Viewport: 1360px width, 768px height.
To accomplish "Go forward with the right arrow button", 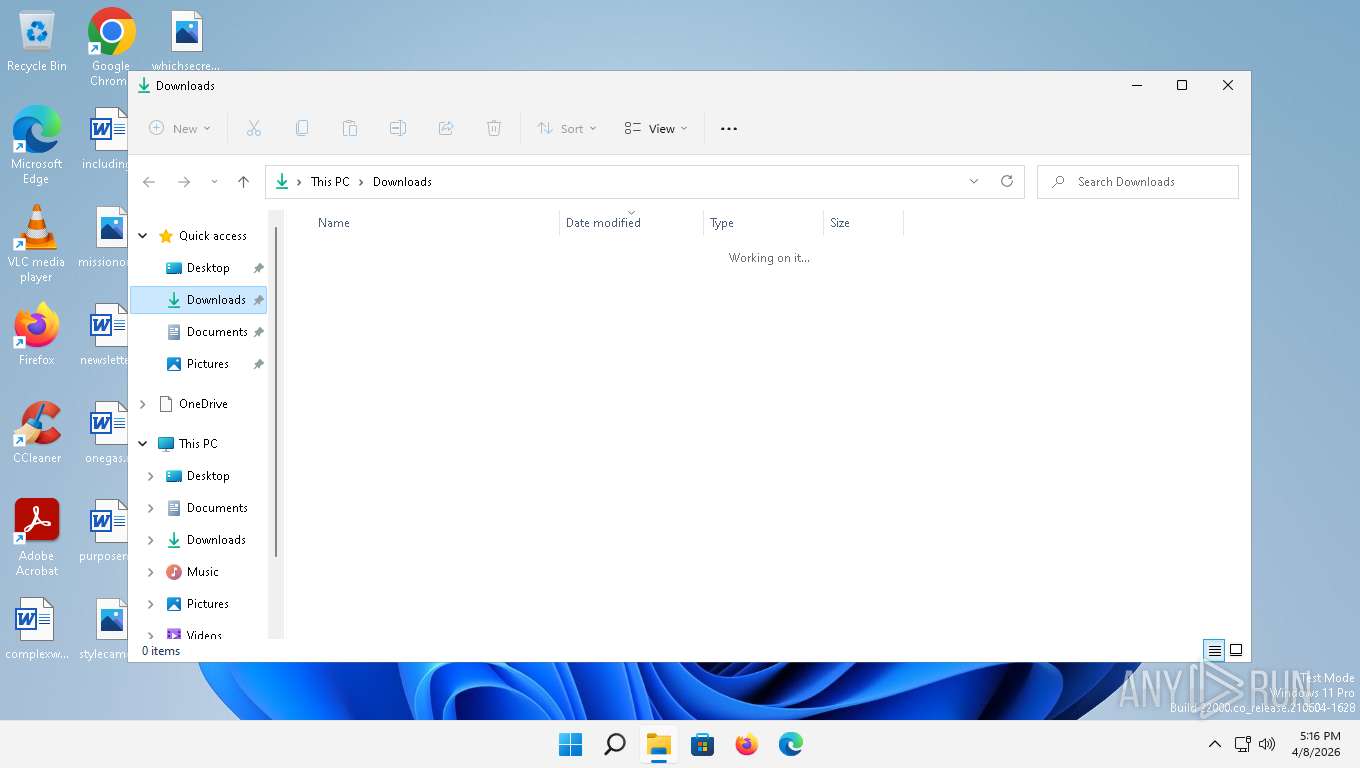I will coord(184,182).
